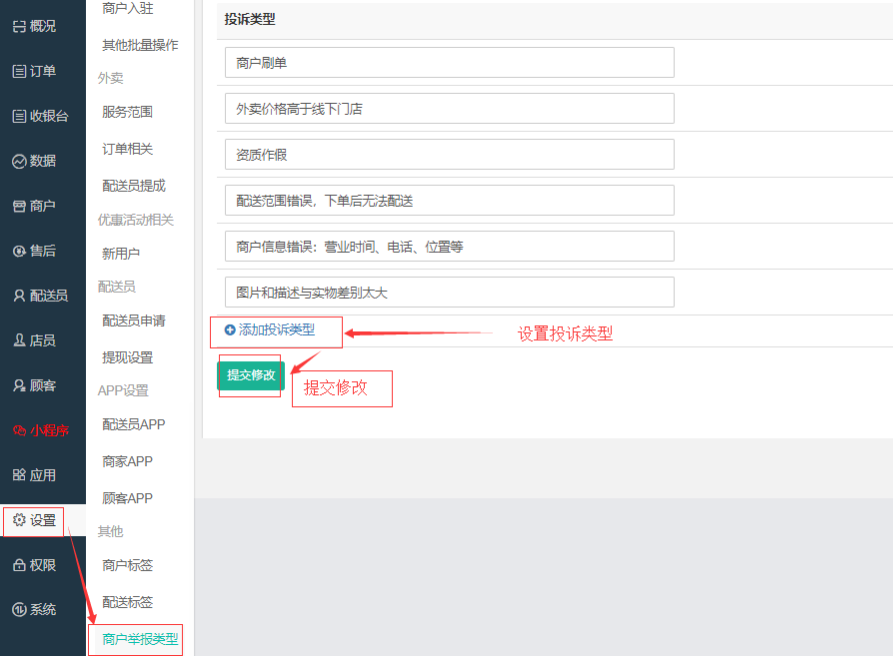Image resolution: width=893 pixels, height=660 pixels.
Task: Select 售后 menu label
Action: coord(43,251)
